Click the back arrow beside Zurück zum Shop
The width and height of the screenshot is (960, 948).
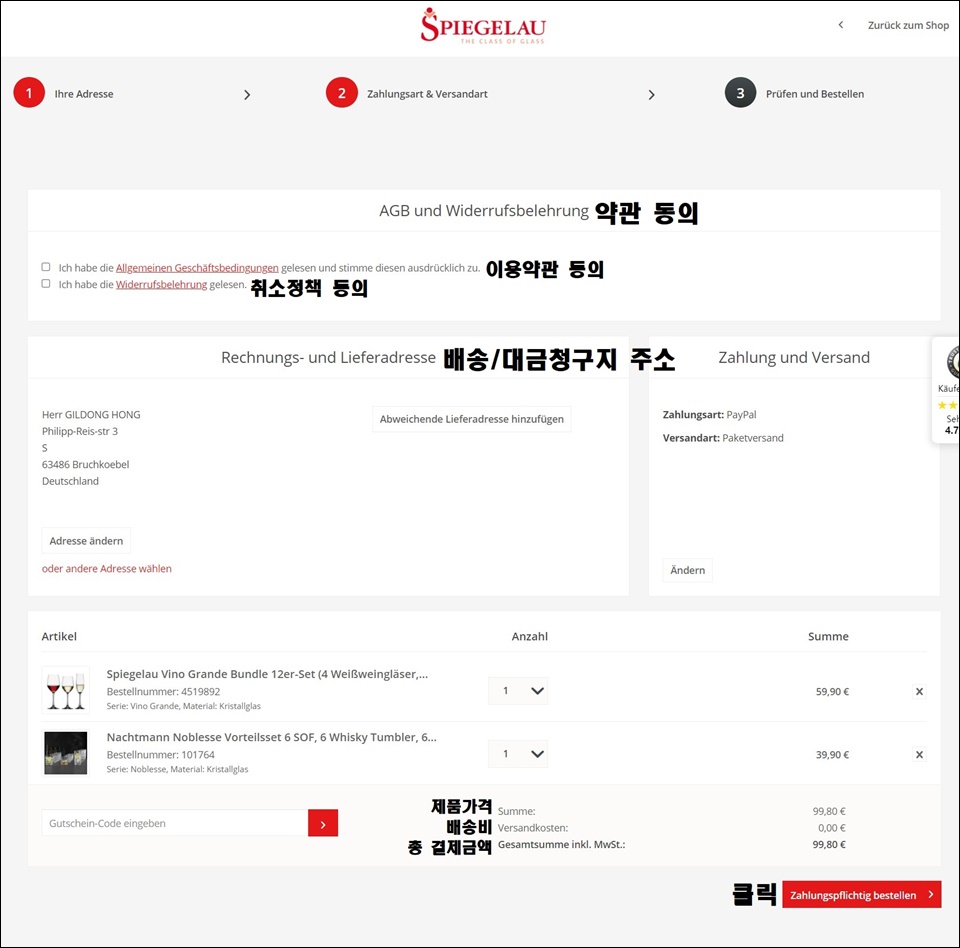pos(841,25)
